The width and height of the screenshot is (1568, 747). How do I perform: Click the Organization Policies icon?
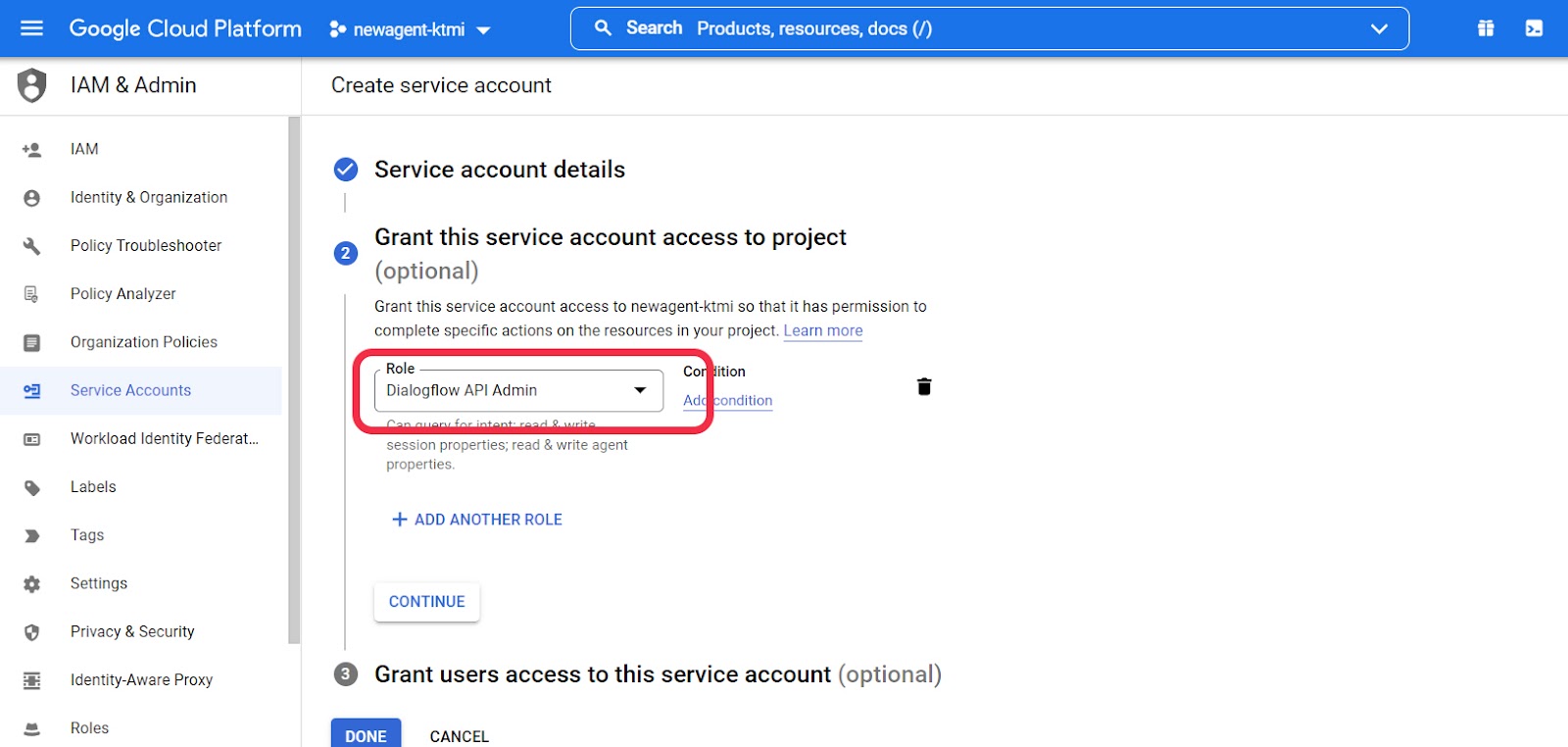(31, 342)
